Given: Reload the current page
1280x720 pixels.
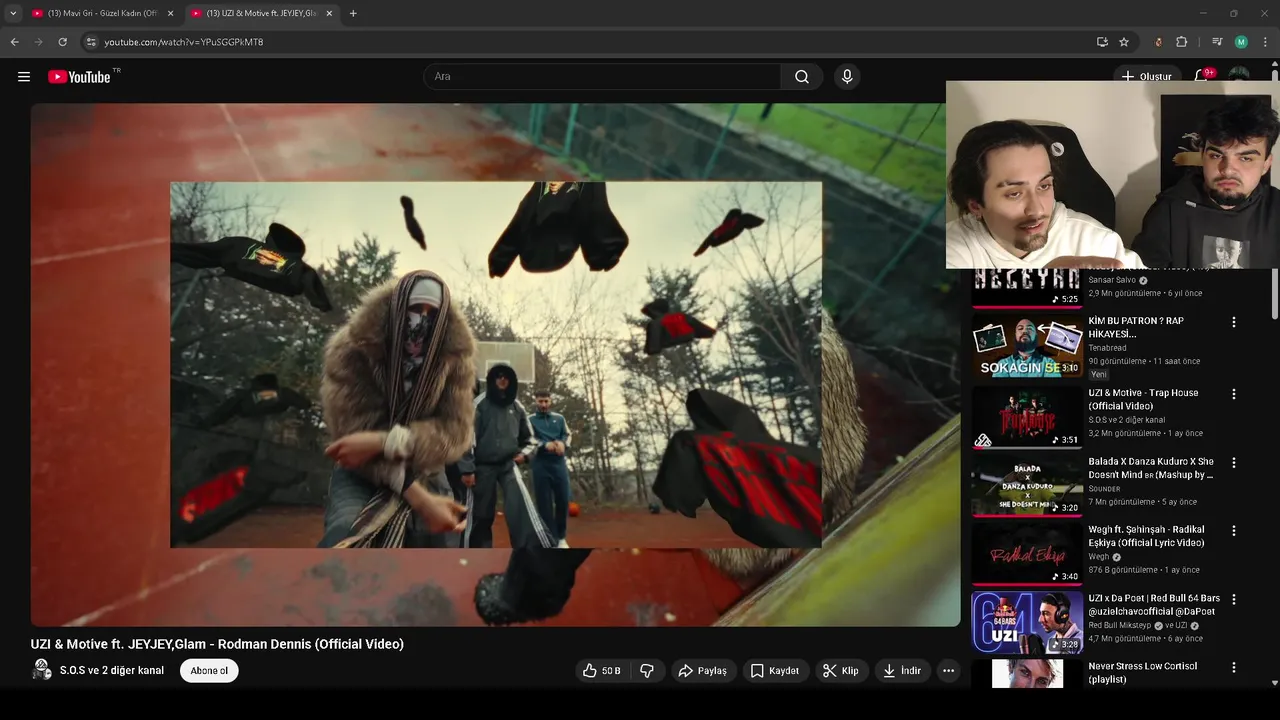Looking at the screenshot, I should point(62,42).
